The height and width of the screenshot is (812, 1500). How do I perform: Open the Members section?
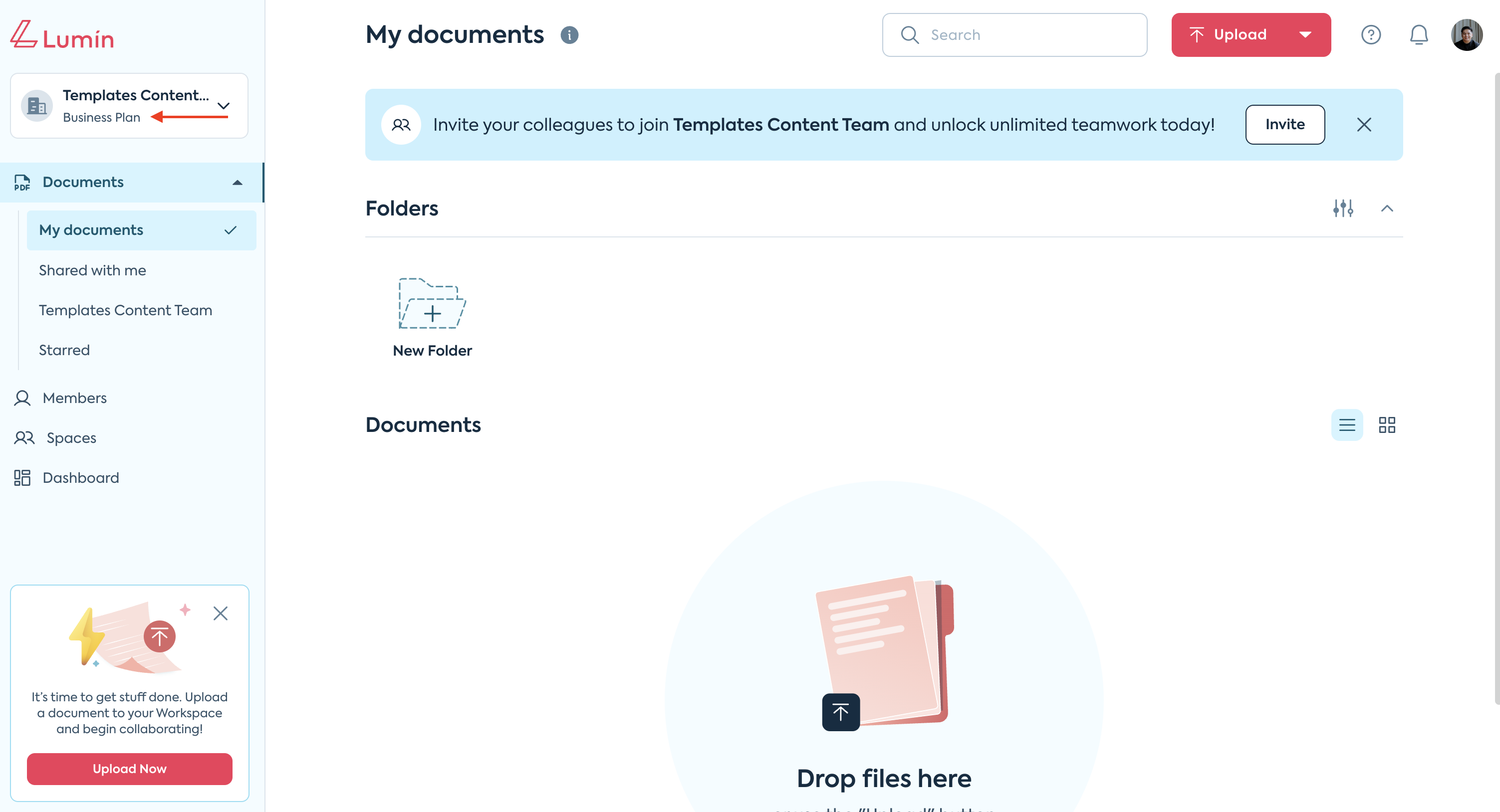pos(74,398)
